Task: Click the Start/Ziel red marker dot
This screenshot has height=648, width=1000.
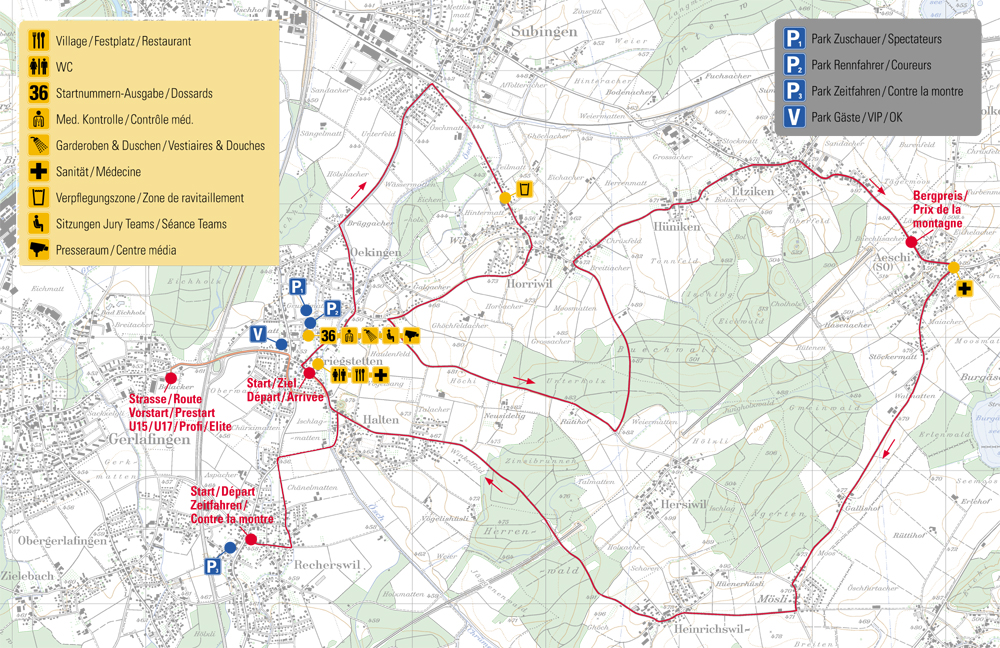Action: pos(310,374)
